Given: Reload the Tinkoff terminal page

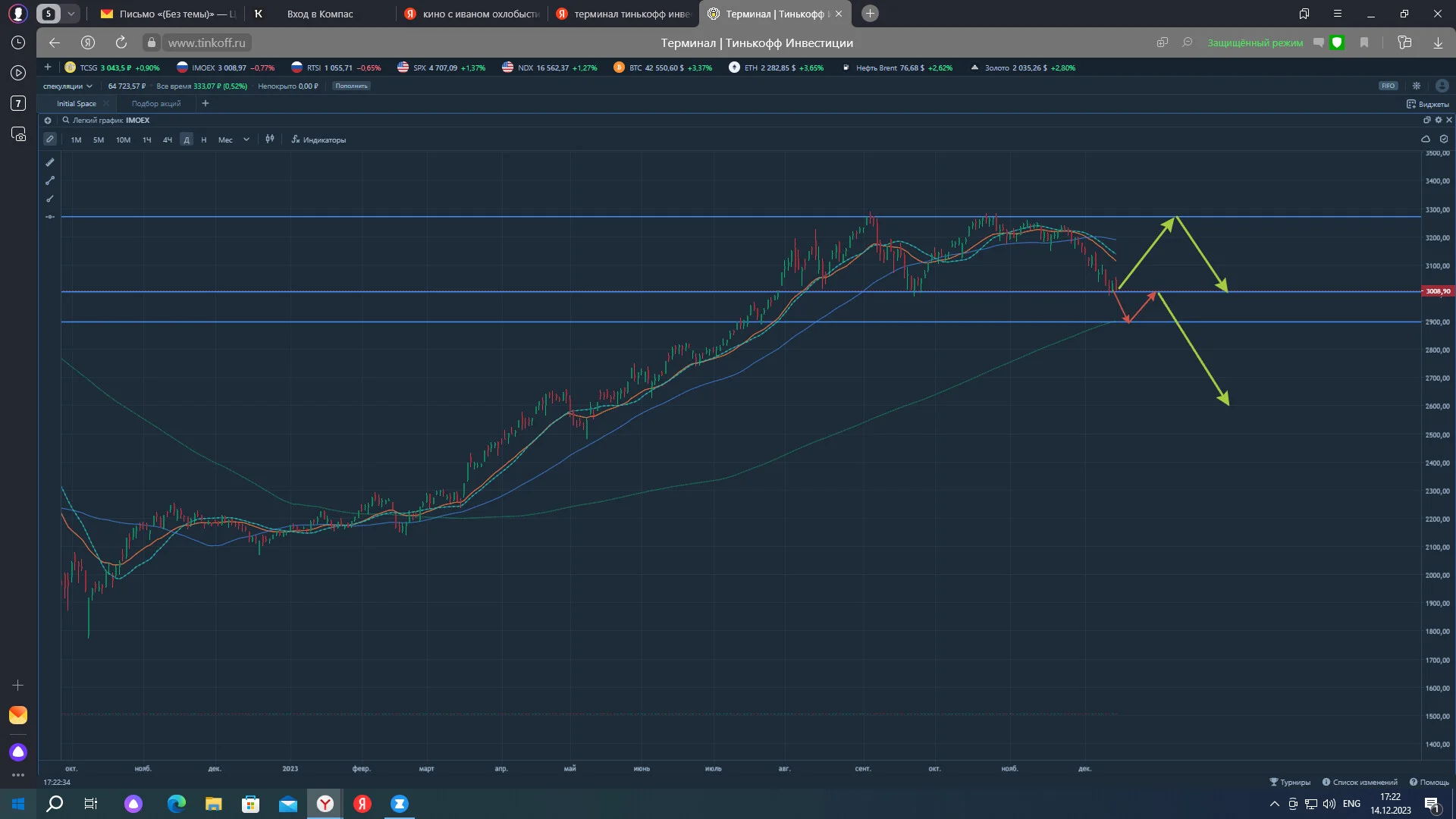Looking at the screenshot, I should [x=121, y=43].
